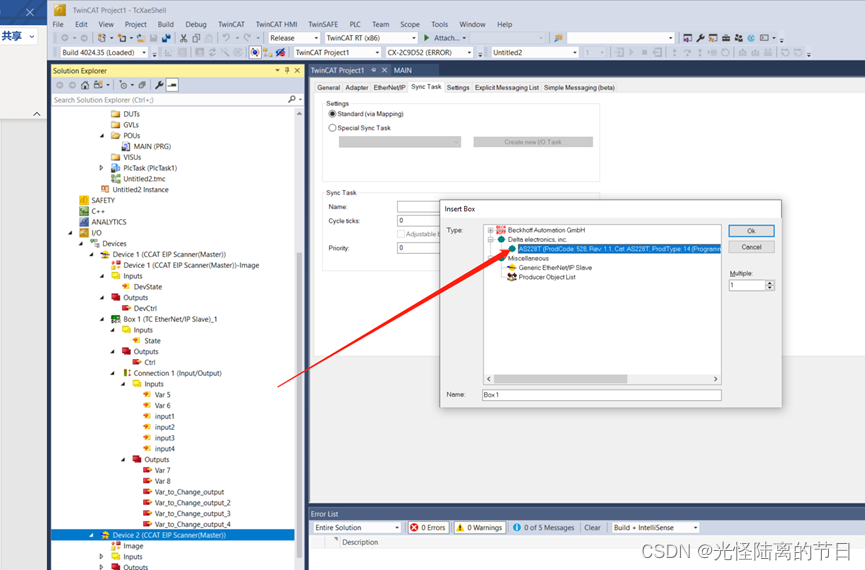Click Ok in Insert Box dialog
The image size is (865, 570).
[x=751, y=231]
